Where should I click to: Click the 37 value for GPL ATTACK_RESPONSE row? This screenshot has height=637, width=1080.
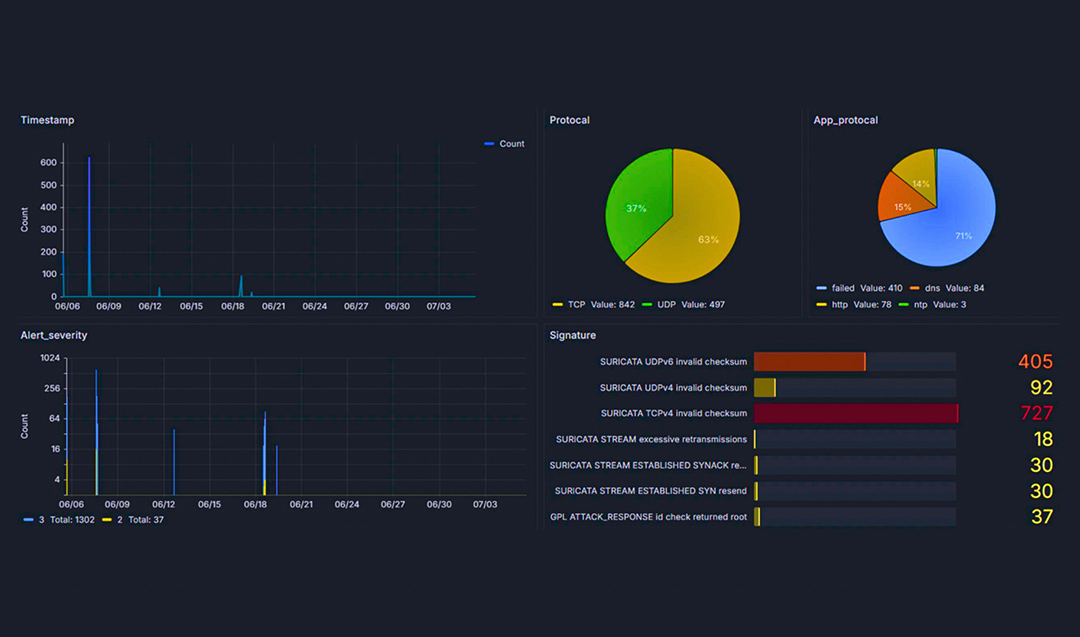(x=1041, y=517)
